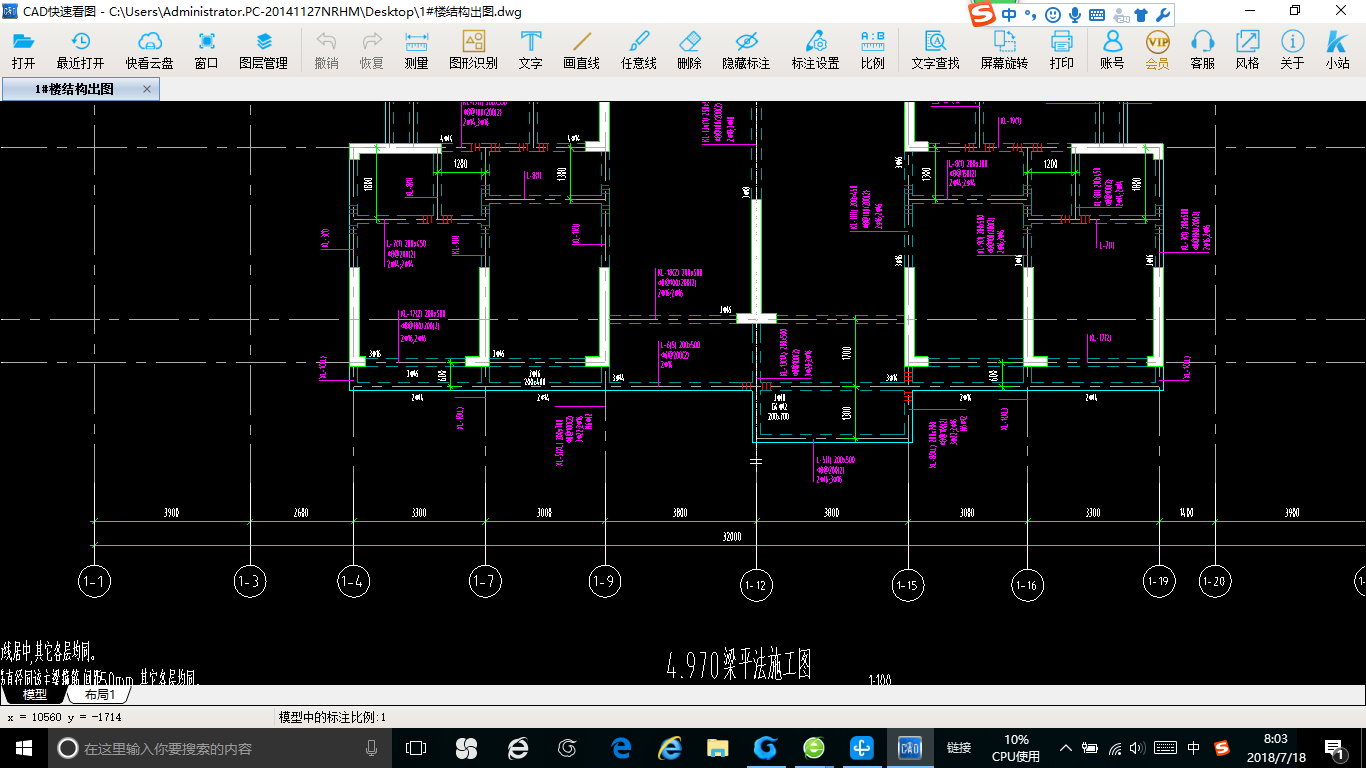Select the 画直线 draw line tool
This screenshot has width=1366, height=768.
pyautogui.click(x=581, y=49)
